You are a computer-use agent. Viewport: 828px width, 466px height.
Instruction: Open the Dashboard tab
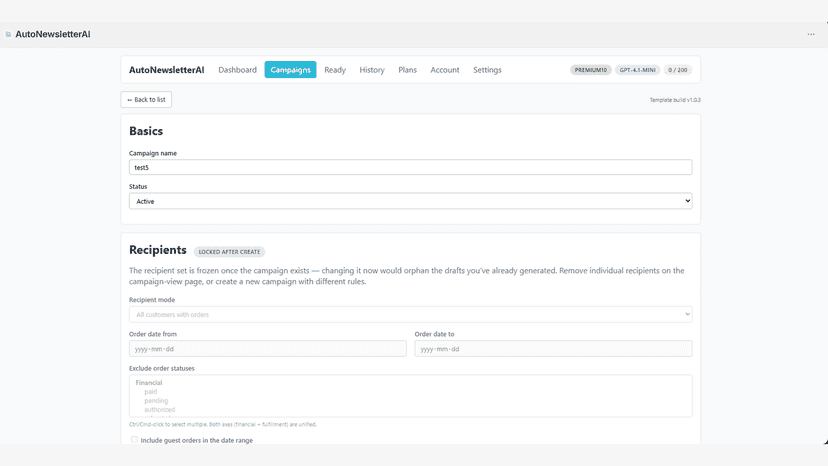(x=237, y=70)
